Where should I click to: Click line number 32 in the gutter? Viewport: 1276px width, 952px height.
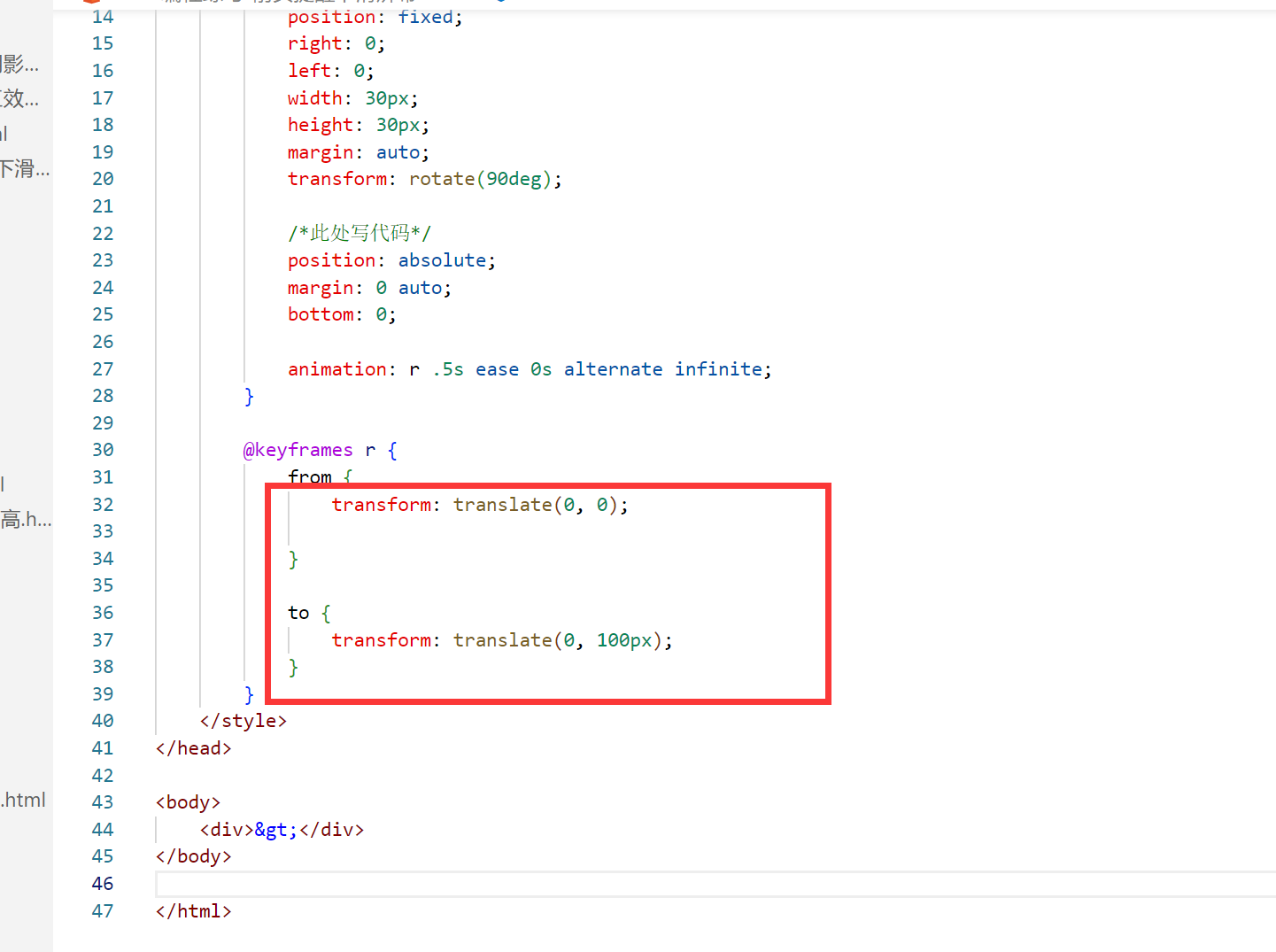coord(103,505)
